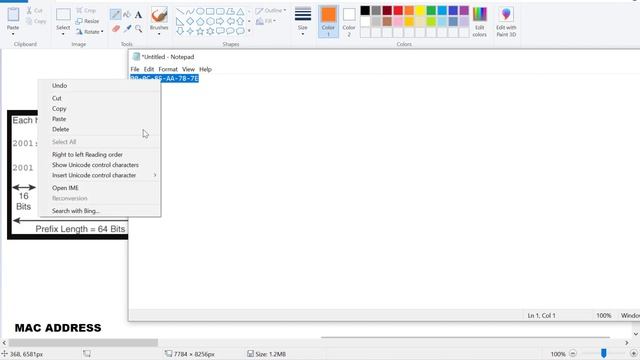Viewport: 640px width, 360px height.
Task: Move the Paint zoom slider handle
Action: [604, 353]
